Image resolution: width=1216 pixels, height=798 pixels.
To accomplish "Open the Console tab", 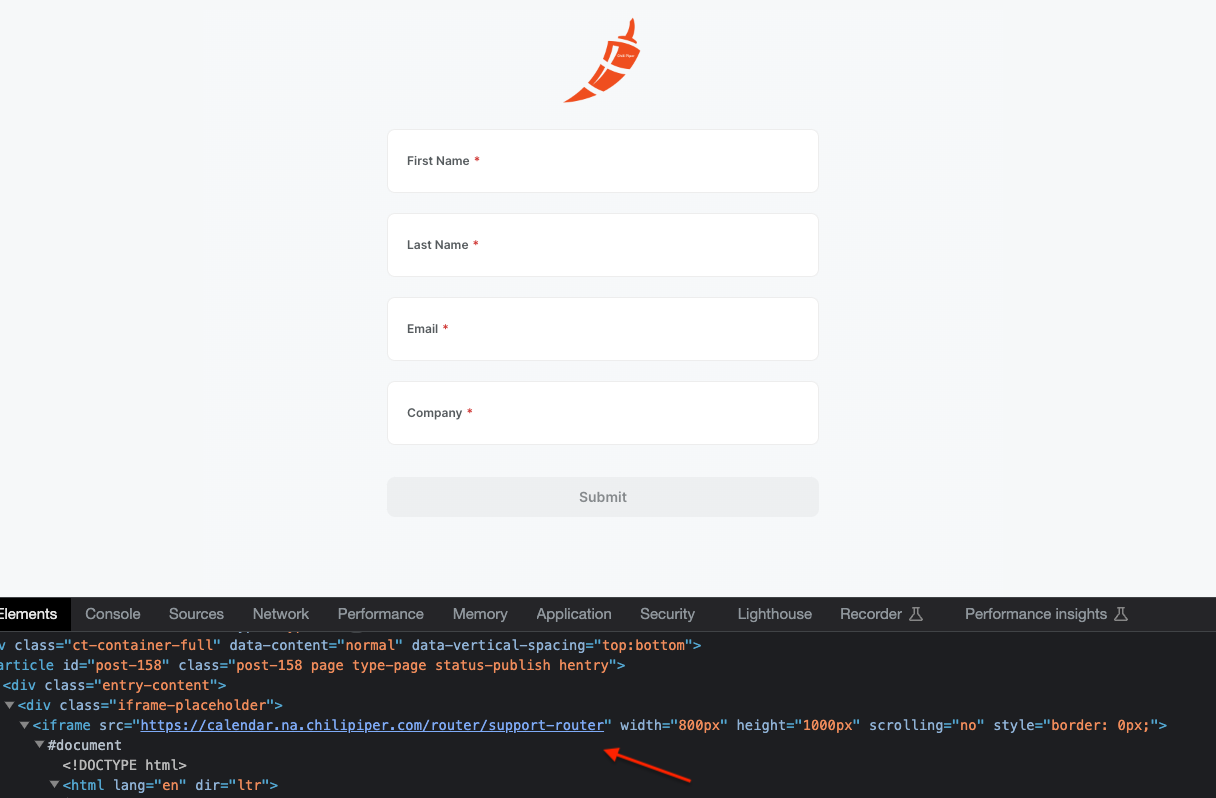I will (x=113, y=614).
